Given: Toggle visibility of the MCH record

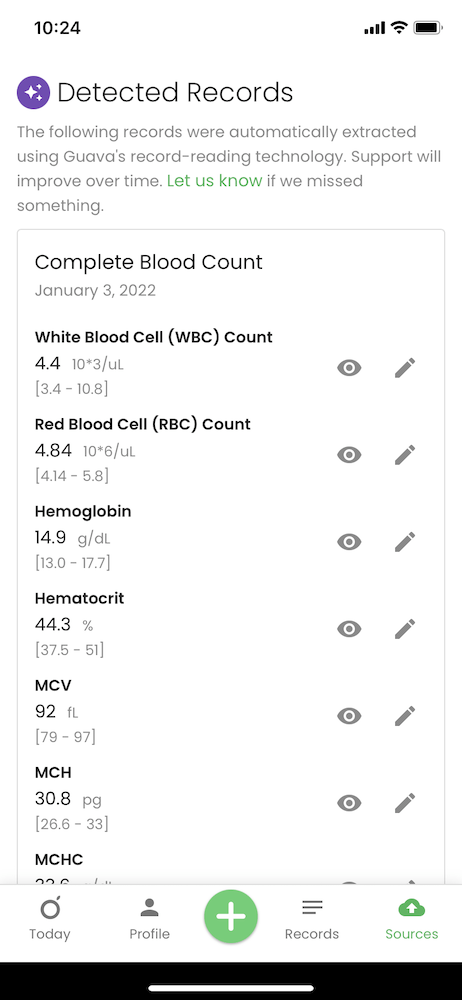Looking at the screenshot, I should pyautogui.click(x=349, y=803).
